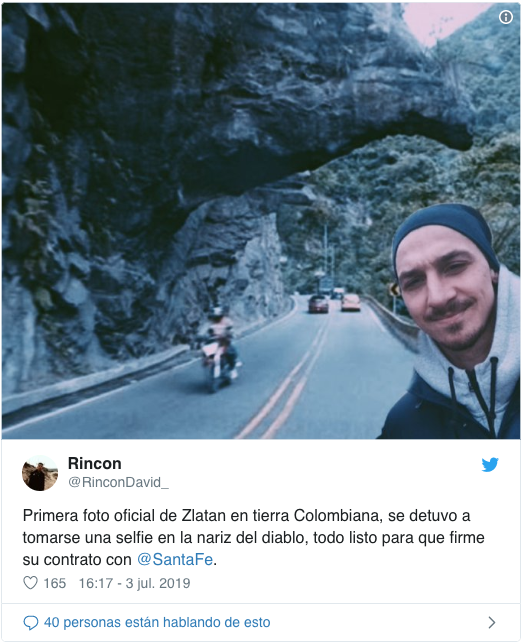Follow the @SantaFe mention link
Image resolution: width=523 pixels, height=643 pixels.
175,559
